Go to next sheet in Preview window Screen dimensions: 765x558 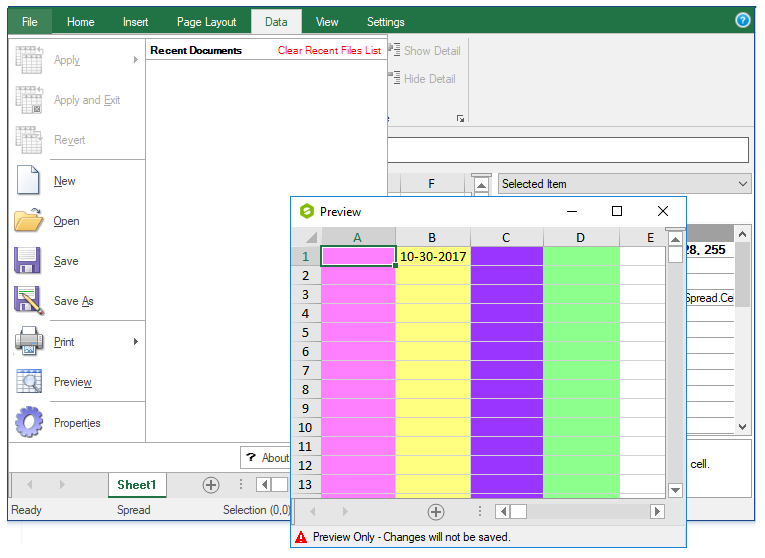click(x=345, y=511)
